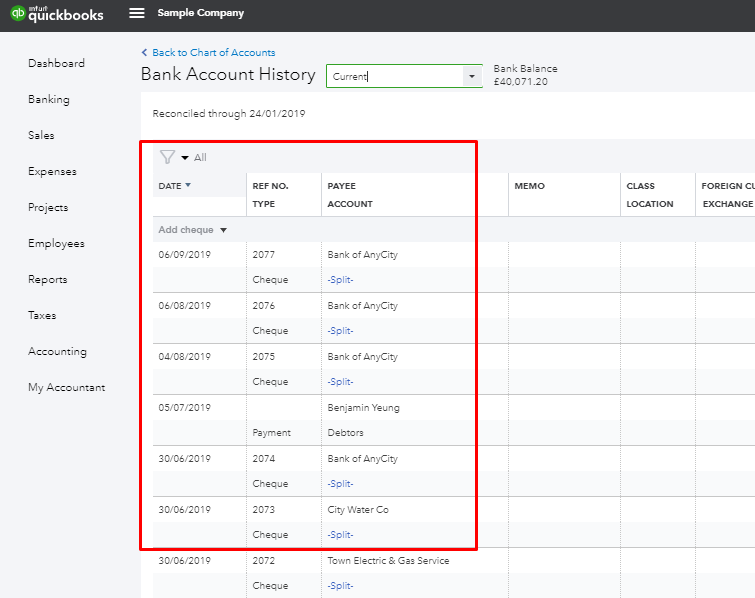Select the Town Electric & Gas Service row
The image size is (755, 598).
point(388,561)
